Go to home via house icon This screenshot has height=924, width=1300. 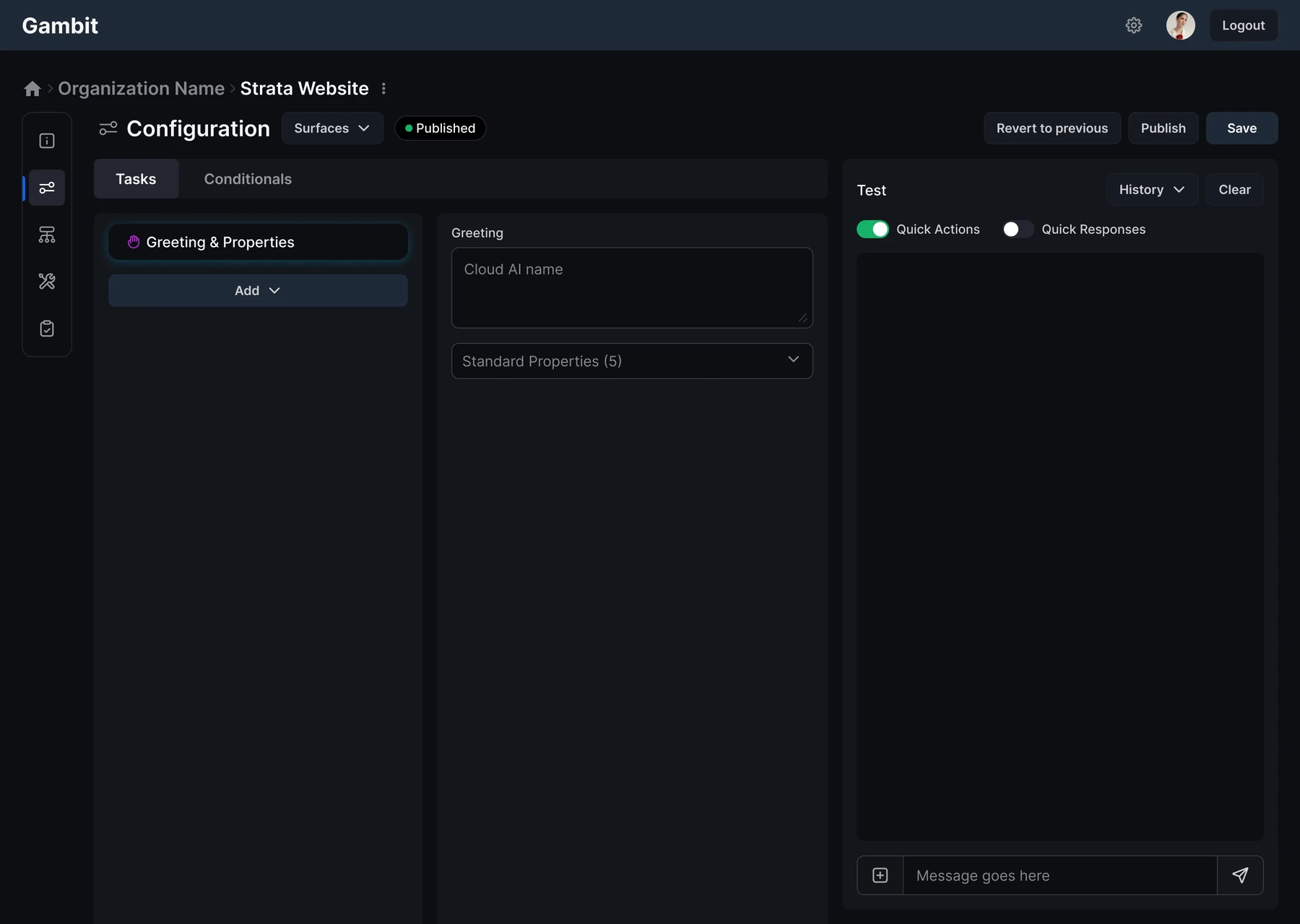point(32,88)
